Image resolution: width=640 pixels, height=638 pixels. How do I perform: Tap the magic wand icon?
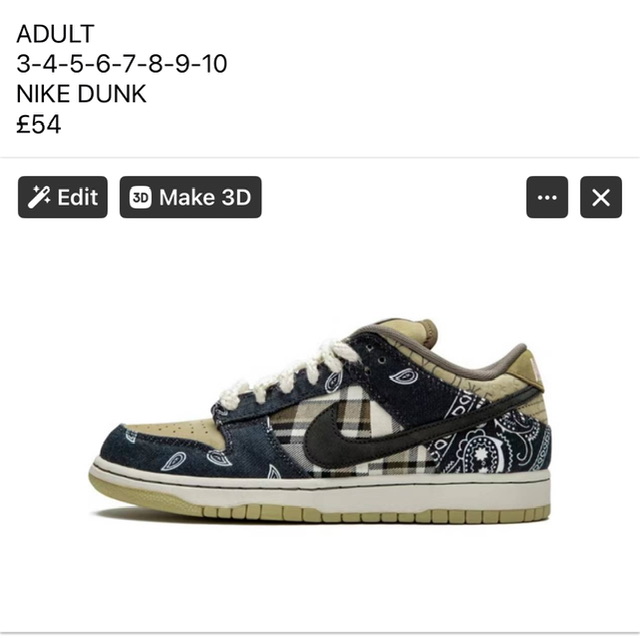click(39, 197)
